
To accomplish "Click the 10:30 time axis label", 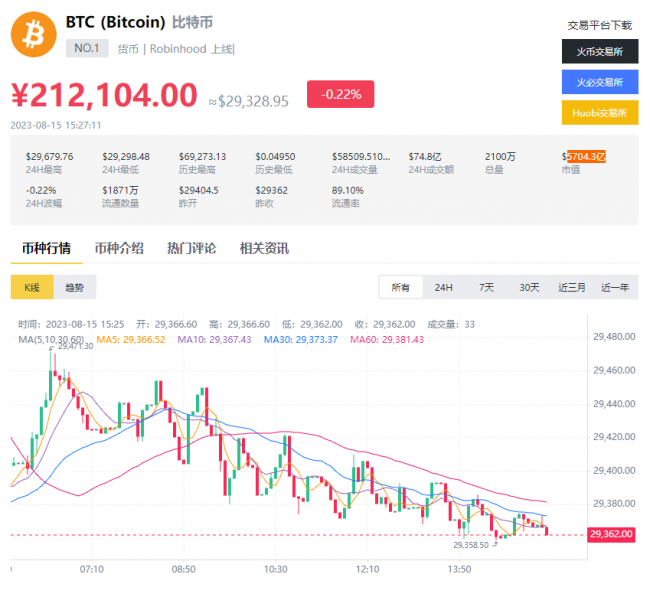I will (276, 569).
